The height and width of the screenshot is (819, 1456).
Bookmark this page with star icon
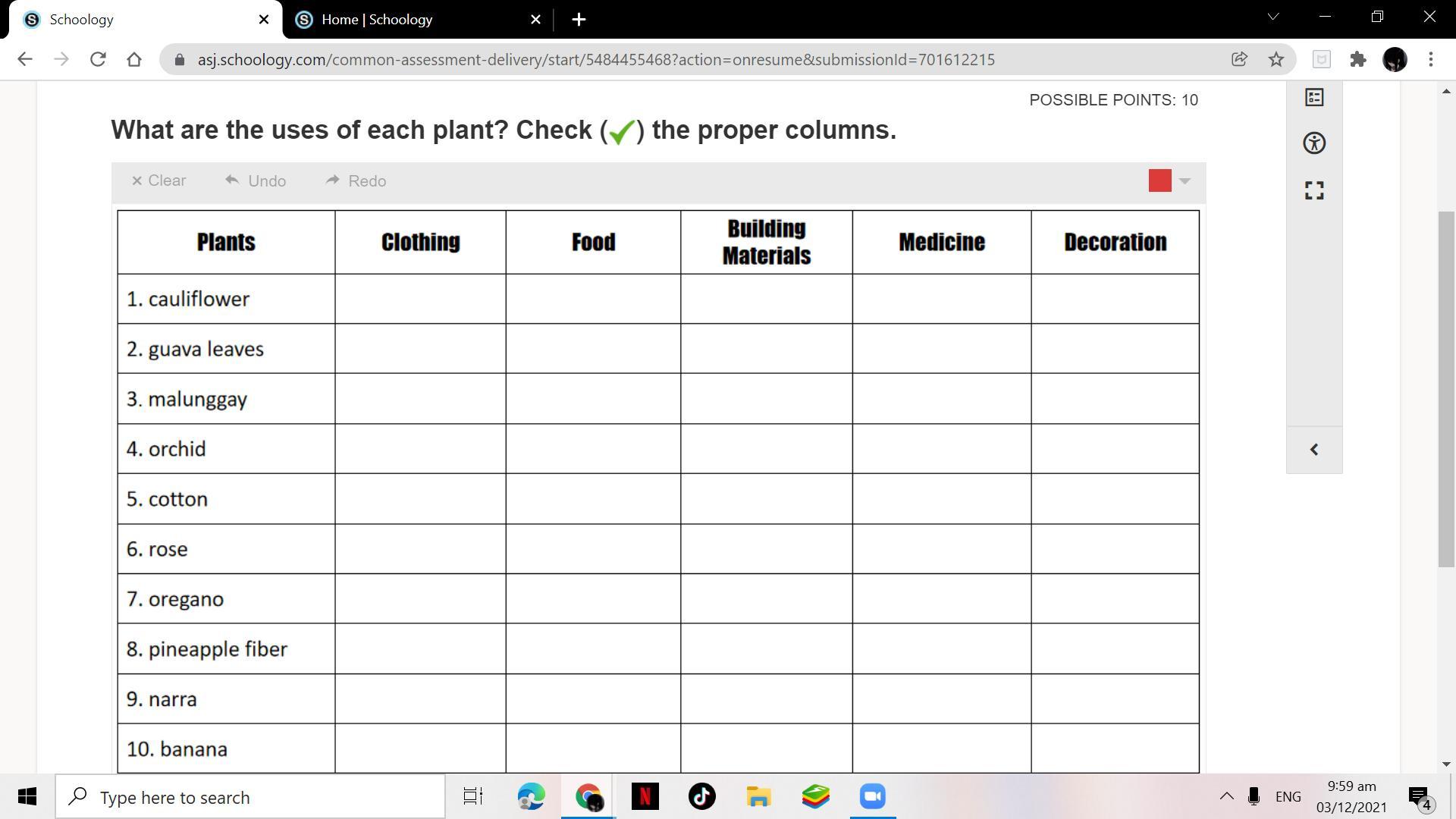pyautogui.click(x=1276, y=59)
